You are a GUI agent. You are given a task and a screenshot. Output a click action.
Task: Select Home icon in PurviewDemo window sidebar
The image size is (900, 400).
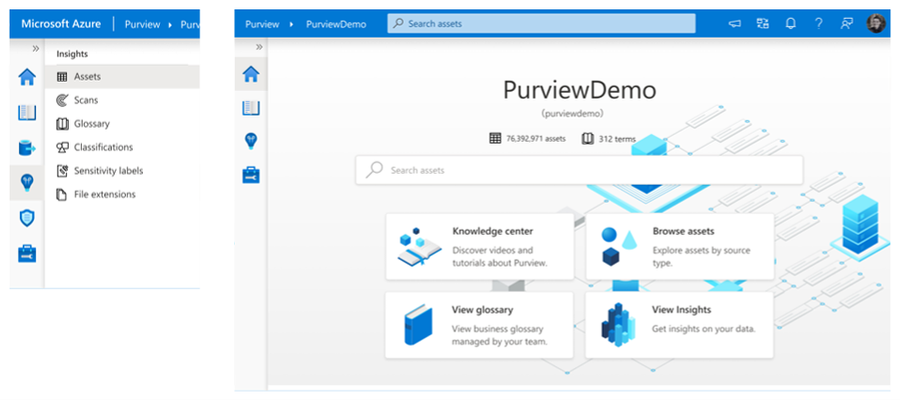coord(251,74)
